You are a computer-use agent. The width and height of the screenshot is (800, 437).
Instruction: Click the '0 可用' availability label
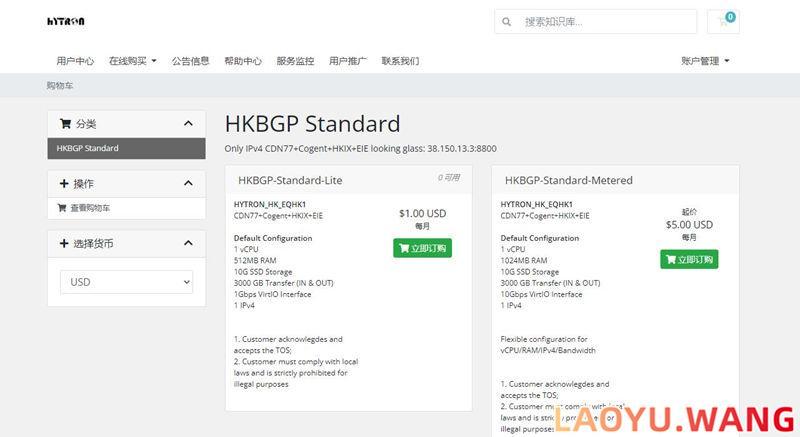(448, 177)
